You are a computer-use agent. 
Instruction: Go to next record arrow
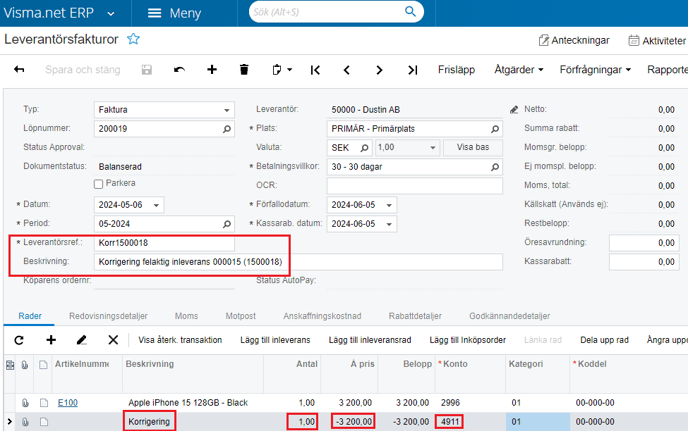[x=379, y=70]
